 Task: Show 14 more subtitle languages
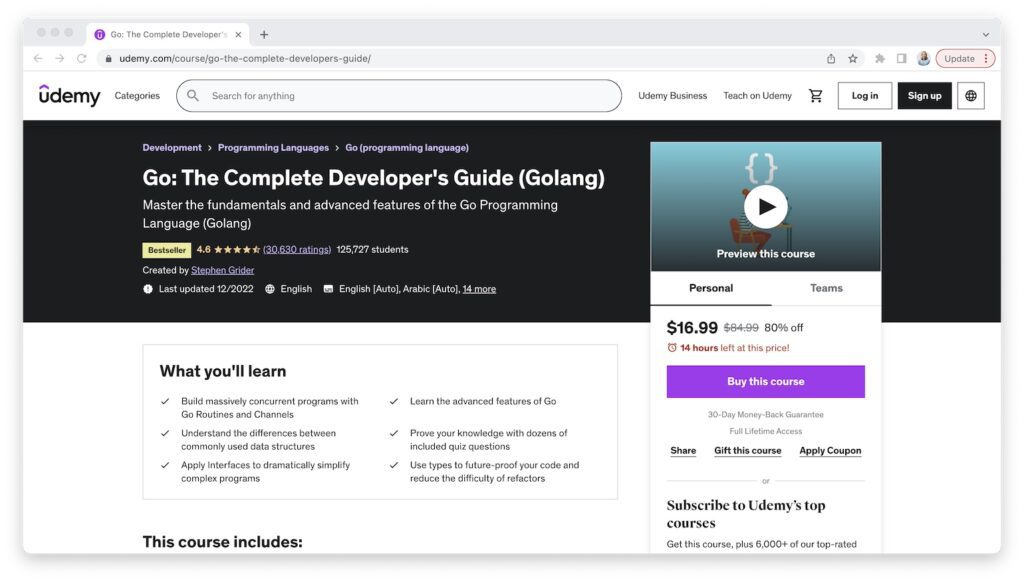pos(479,289)
